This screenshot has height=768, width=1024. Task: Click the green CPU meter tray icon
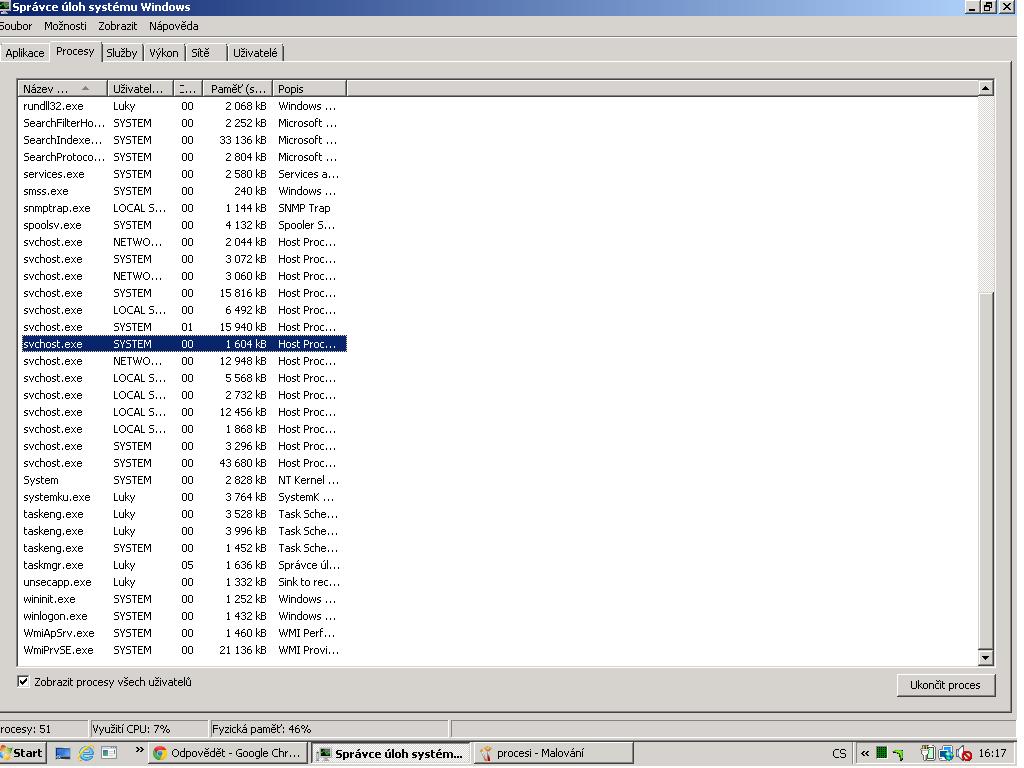tap(881, 753)
